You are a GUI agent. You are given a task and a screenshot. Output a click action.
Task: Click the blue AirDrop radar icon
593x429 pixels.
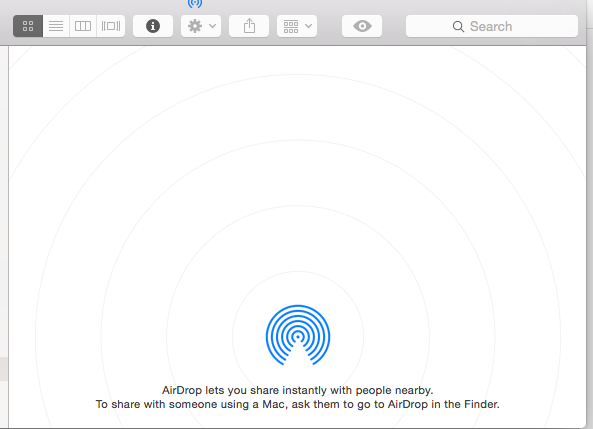(298, 335)
